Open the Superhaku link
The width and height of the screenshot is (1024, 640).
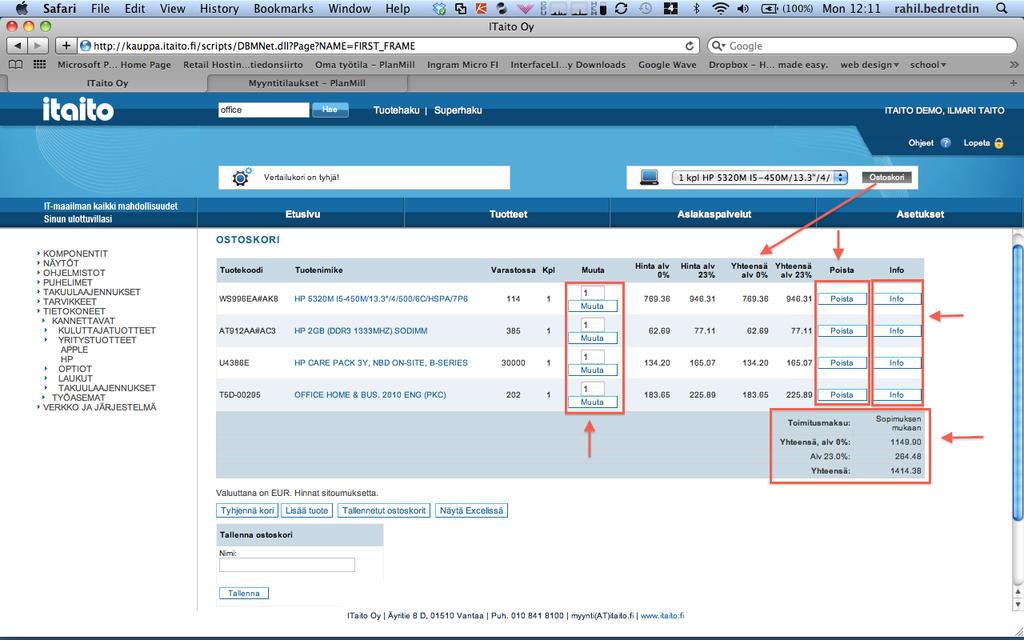point(458,110)
